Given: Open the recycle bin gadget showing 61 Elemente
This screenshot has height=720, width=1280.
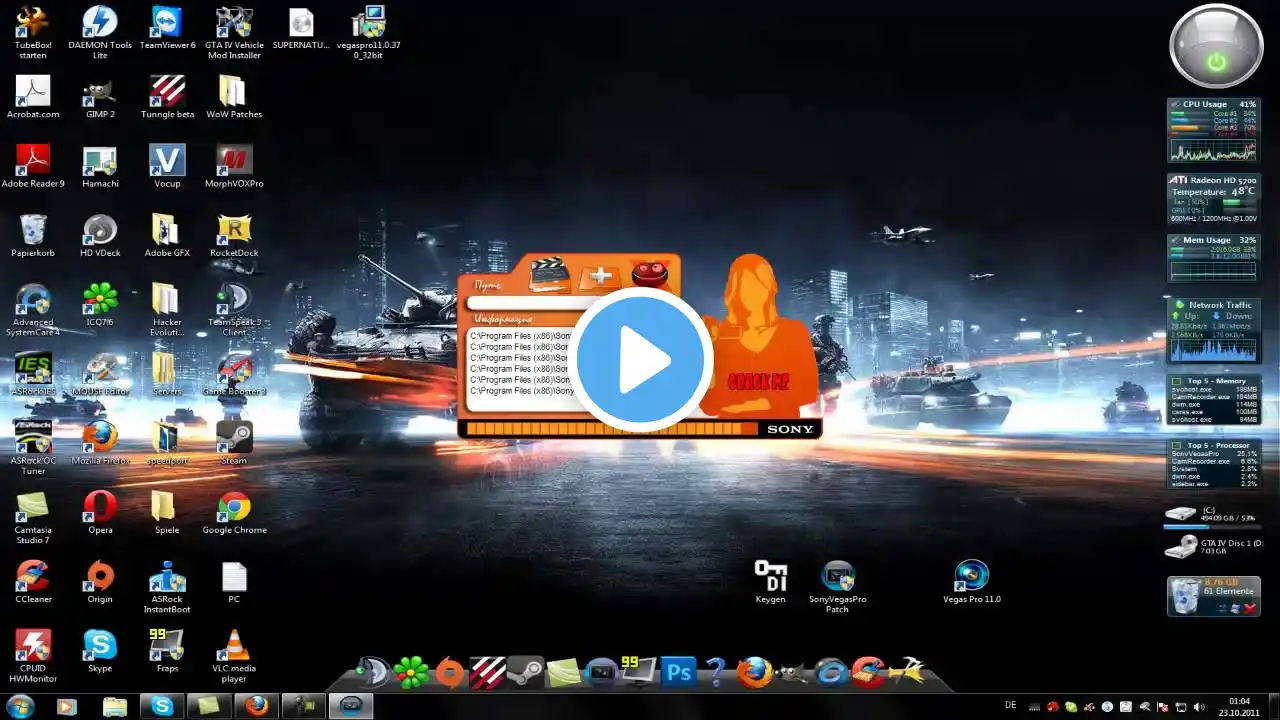Looking at the screenshot, I should click(1214, 596).
